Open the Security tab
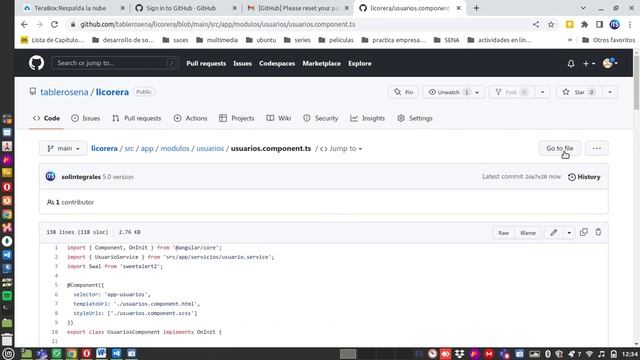 (x=320, y=118)
